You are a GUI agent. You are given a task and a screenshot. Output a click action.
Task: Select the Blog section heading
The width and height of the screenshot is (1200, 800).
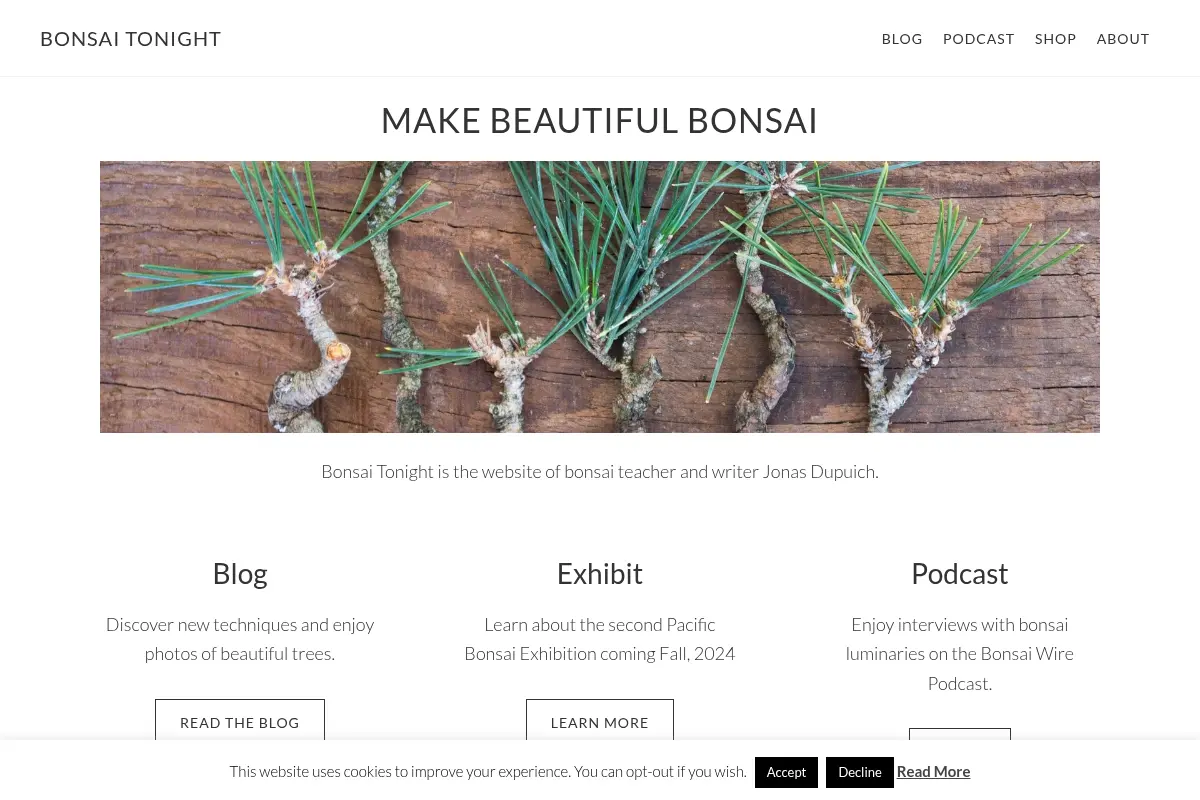(240, 573)
